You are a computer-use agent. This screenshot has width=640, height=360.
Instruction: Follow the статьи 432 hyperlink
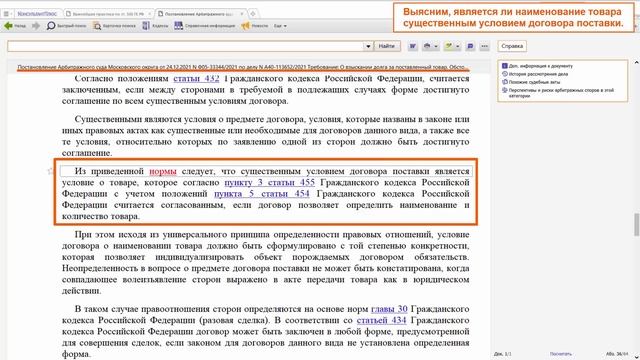[x=196, y=78]
